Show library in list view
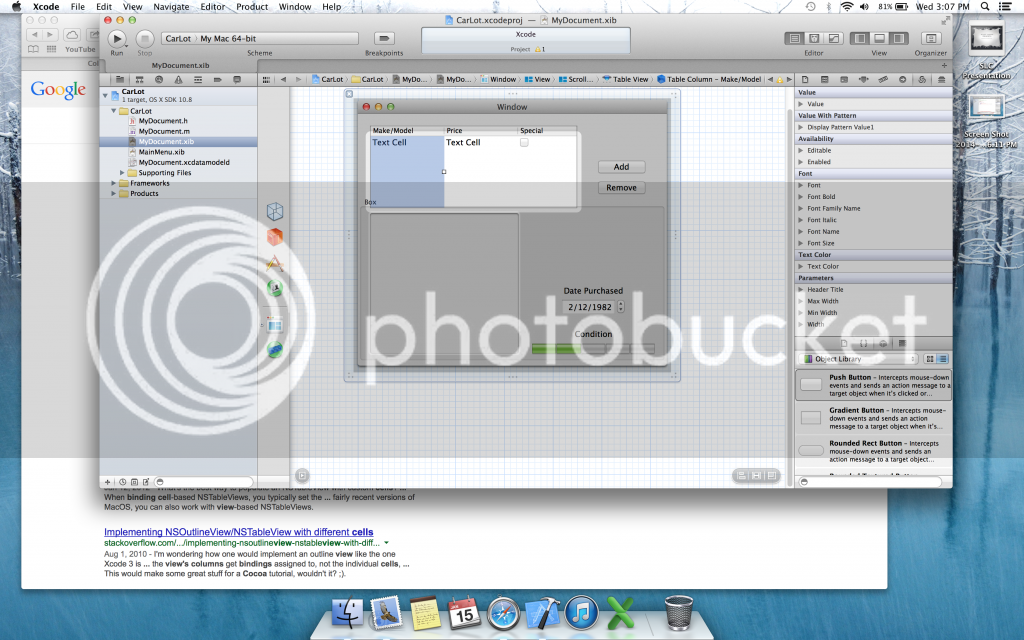1024x640 pixels. [x=942, y=359]
